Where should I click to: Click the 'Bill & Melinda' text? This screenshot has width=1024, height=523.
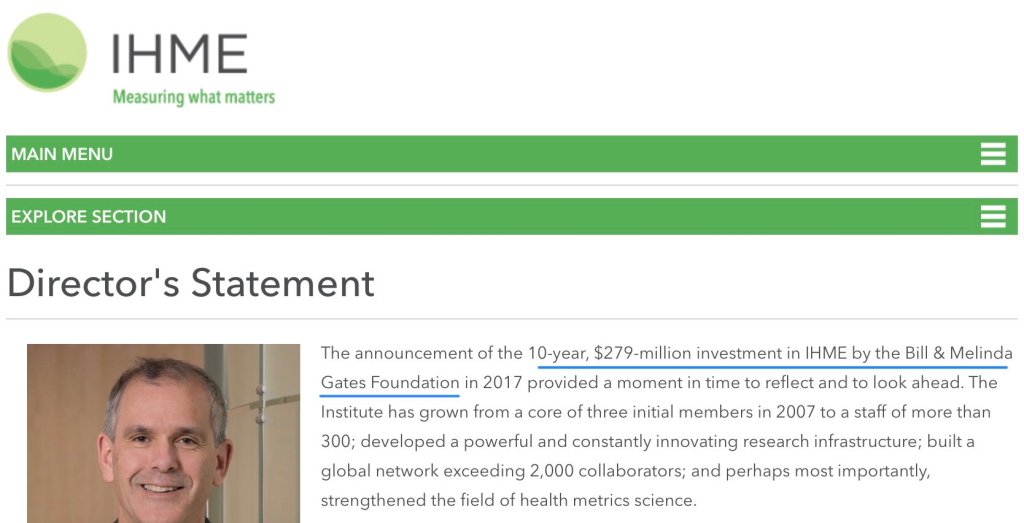pyautogui.click(x=961, y=353)
